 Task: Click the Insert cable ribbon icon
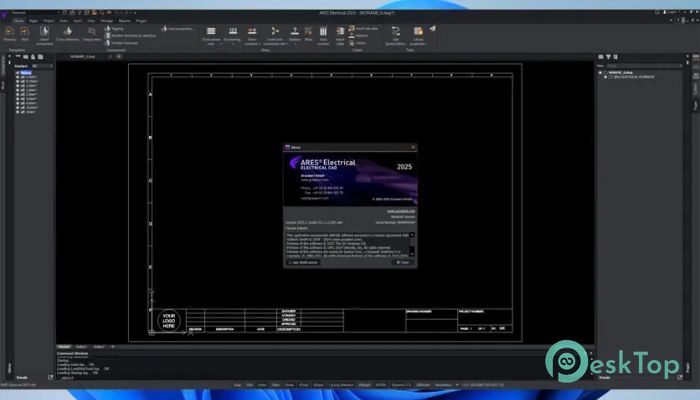tap(340, 31)
